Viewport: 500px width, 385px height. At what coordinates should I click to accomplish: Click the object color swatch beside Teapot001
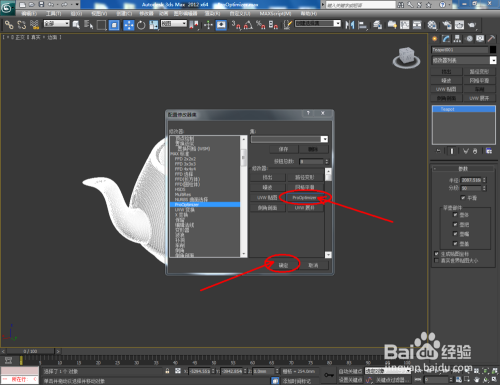pyautogui.click(x=493, y=50)
